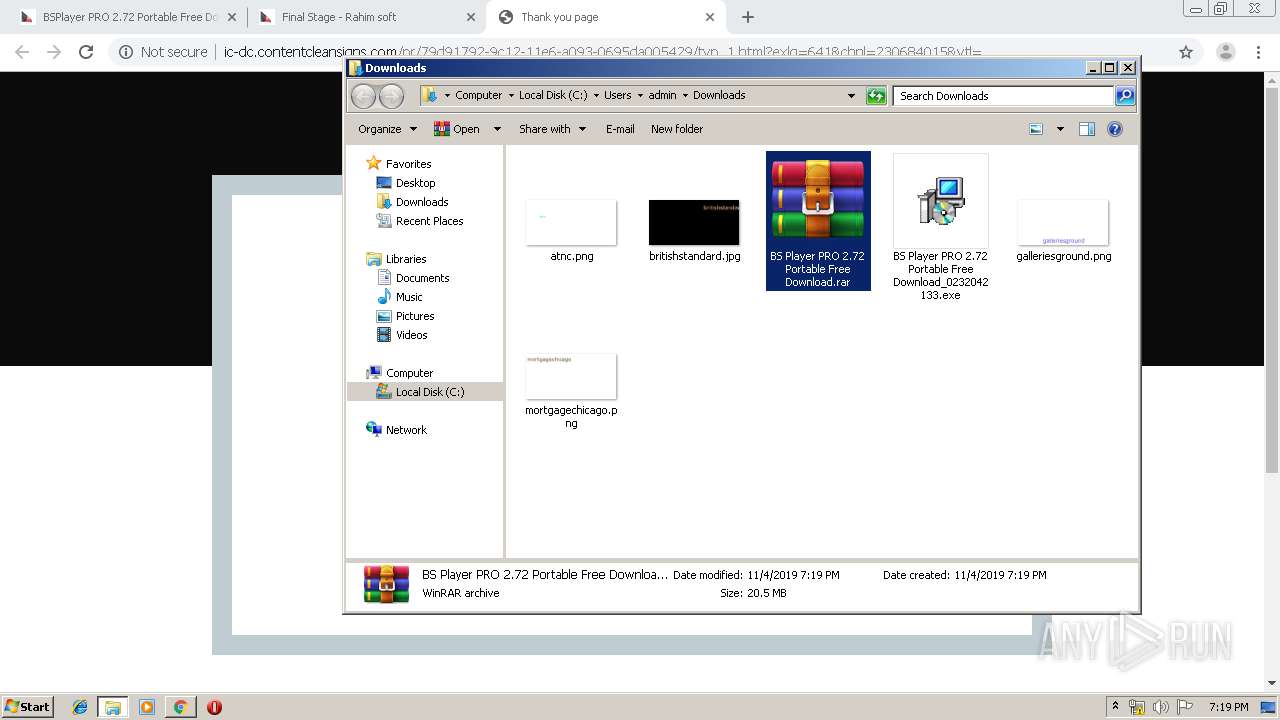Reload the Chrome page
Screen dimensions: 1280x720
click(86, 52)
